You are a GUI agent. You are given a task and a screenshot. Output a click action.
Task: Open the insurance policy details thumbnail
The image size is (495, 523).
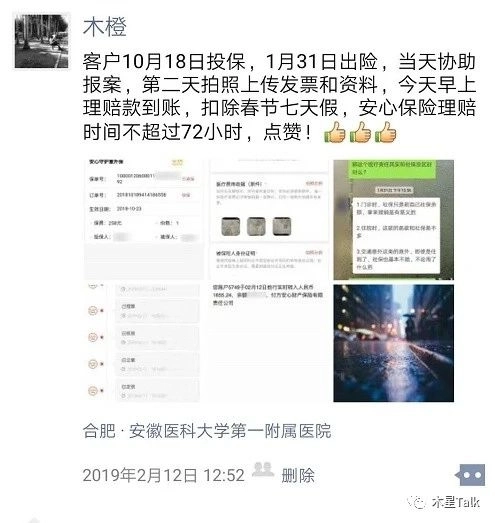coord(144,219)
